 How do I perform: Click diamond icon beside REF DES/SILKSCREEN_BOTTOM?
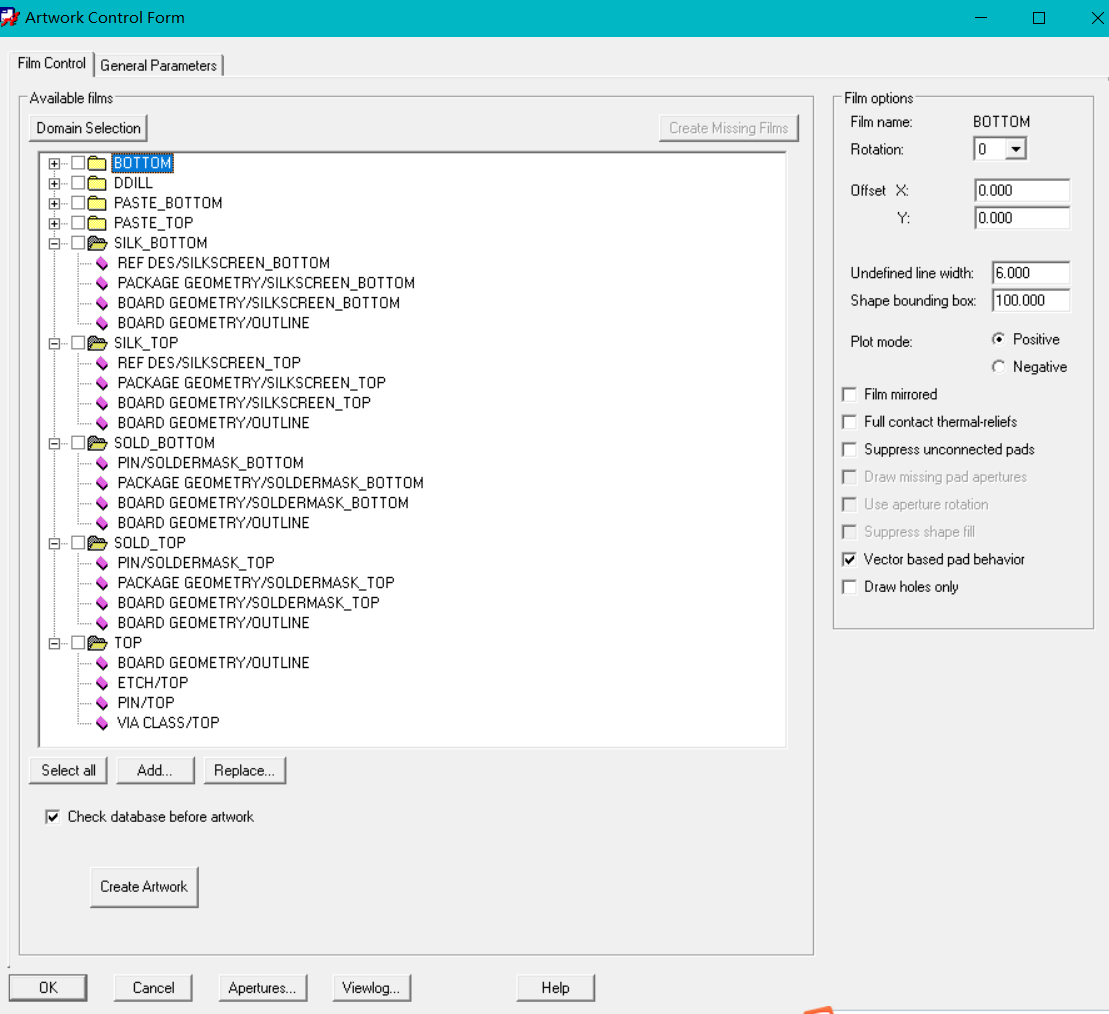[103, 263]
